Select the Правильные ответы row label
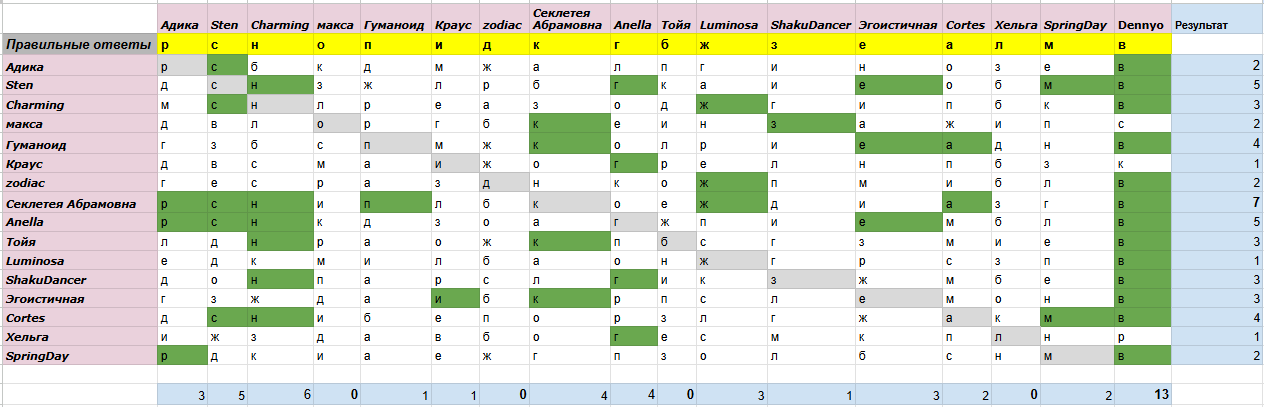1264x407 pixels. pyautogui.click(x=79, y=45)
